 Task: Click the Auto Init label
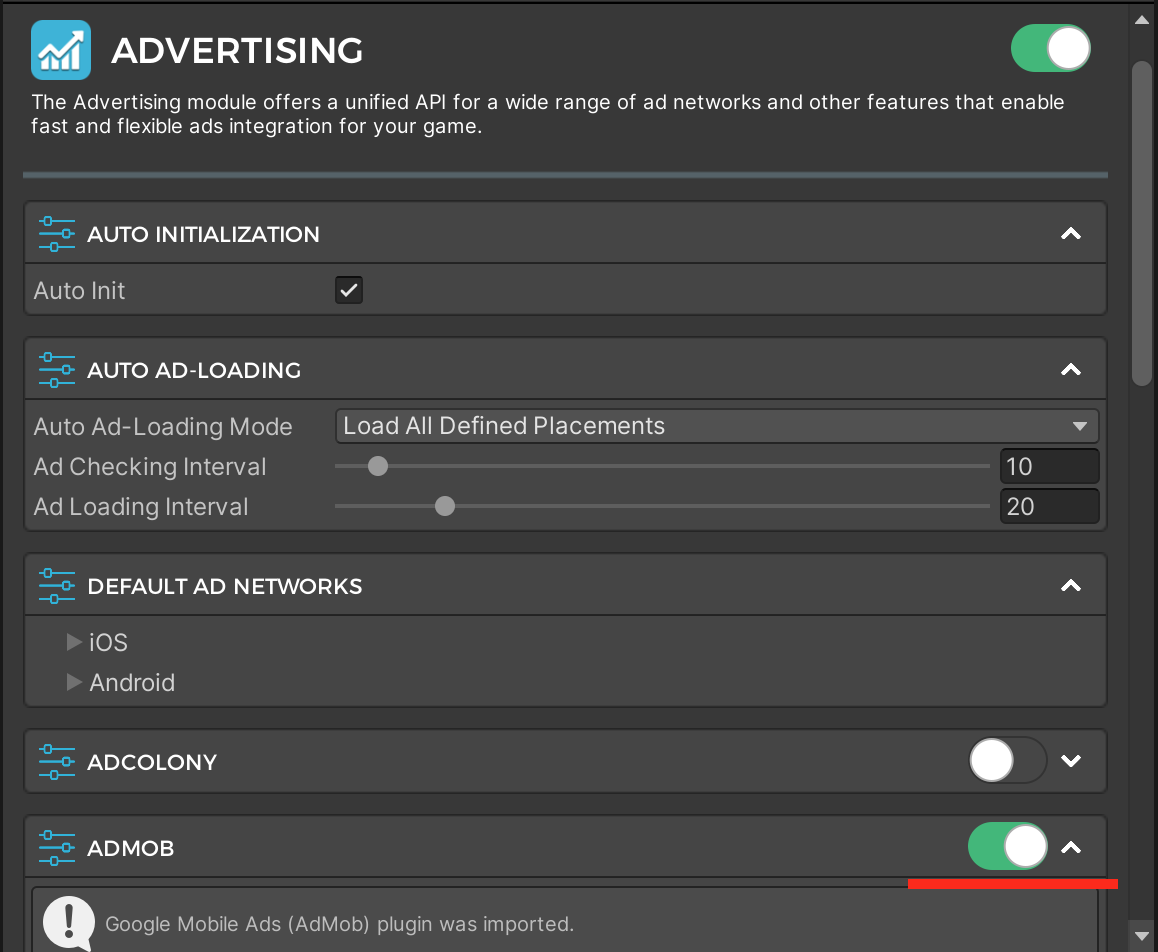click(x=79, y=291)
